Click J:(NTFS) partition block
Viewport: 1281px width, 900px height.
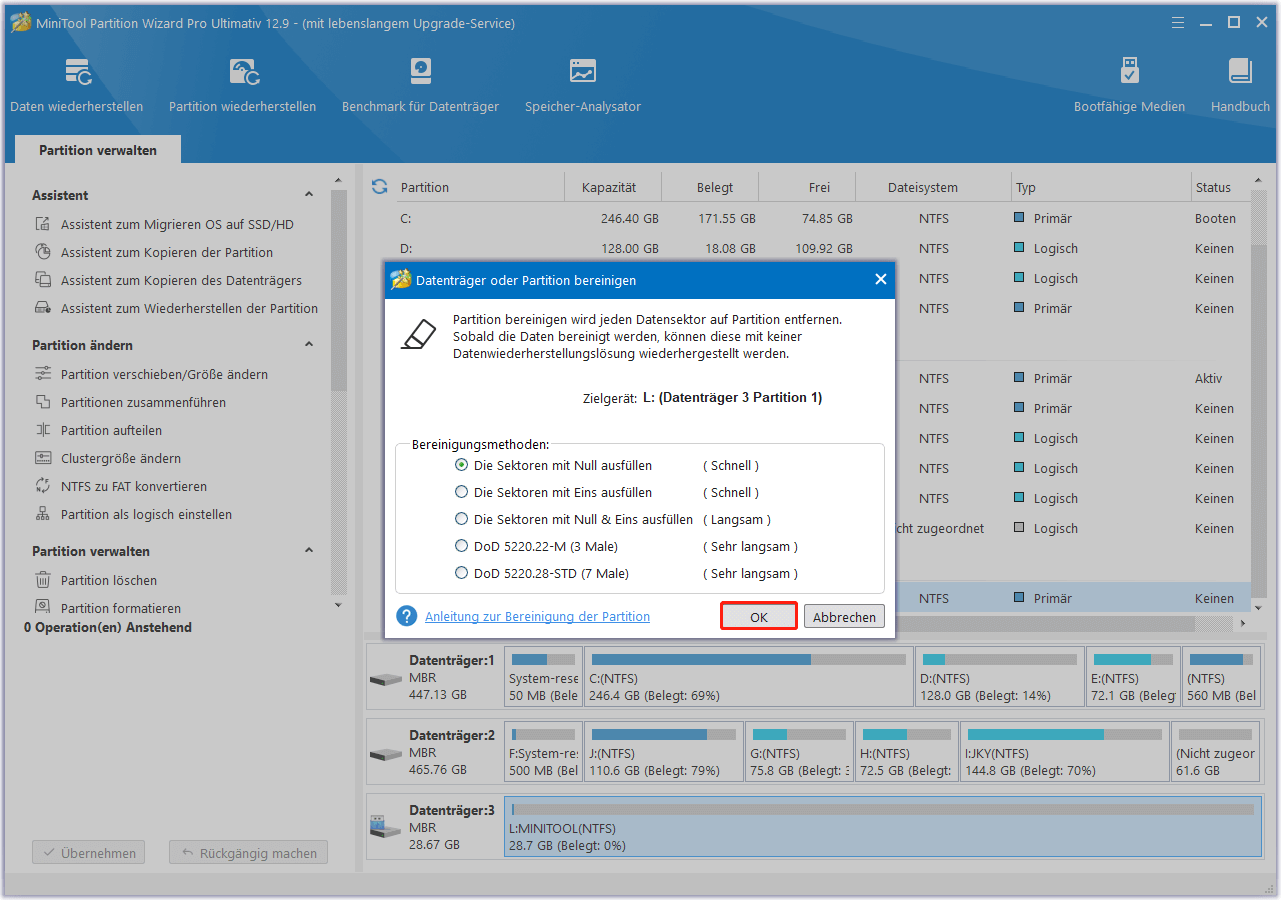(x=664, y=752)
